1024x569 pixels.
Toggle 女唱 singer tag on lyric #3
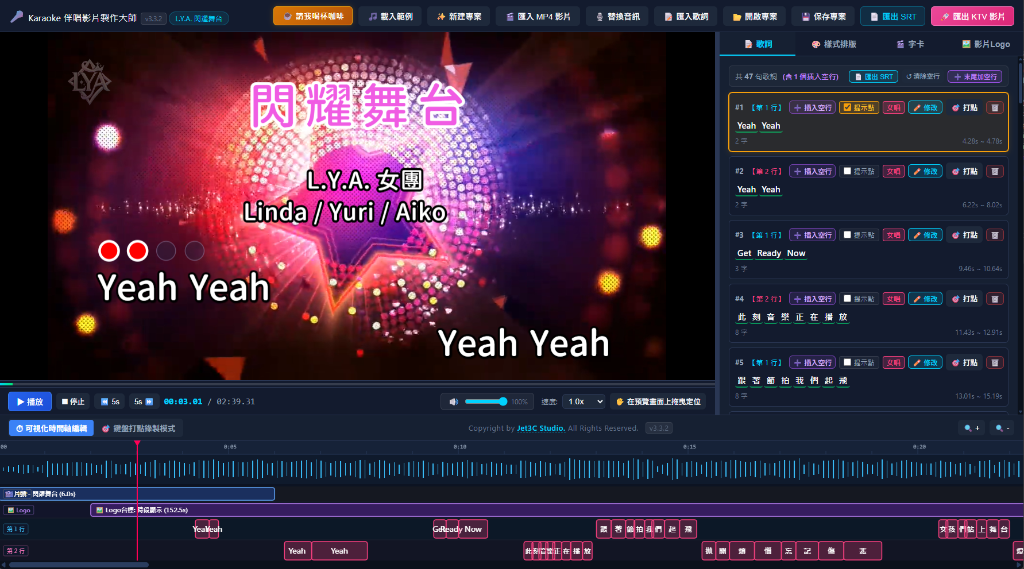click(x=893, y=235)
